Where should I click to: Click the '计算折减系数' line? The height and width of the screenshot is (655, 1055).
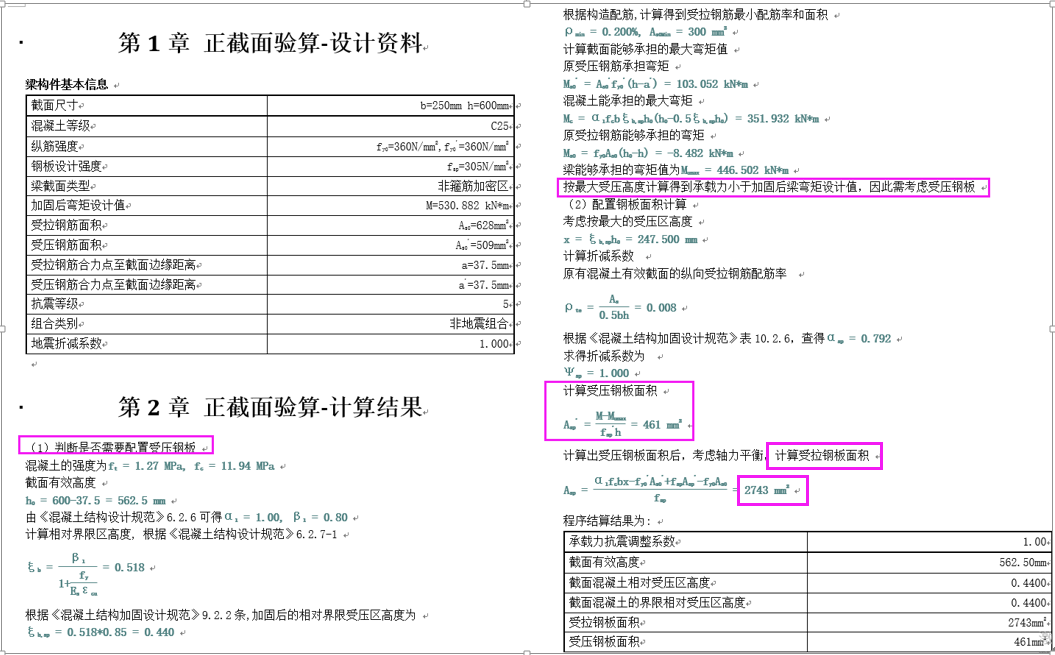tap(599, 256)
